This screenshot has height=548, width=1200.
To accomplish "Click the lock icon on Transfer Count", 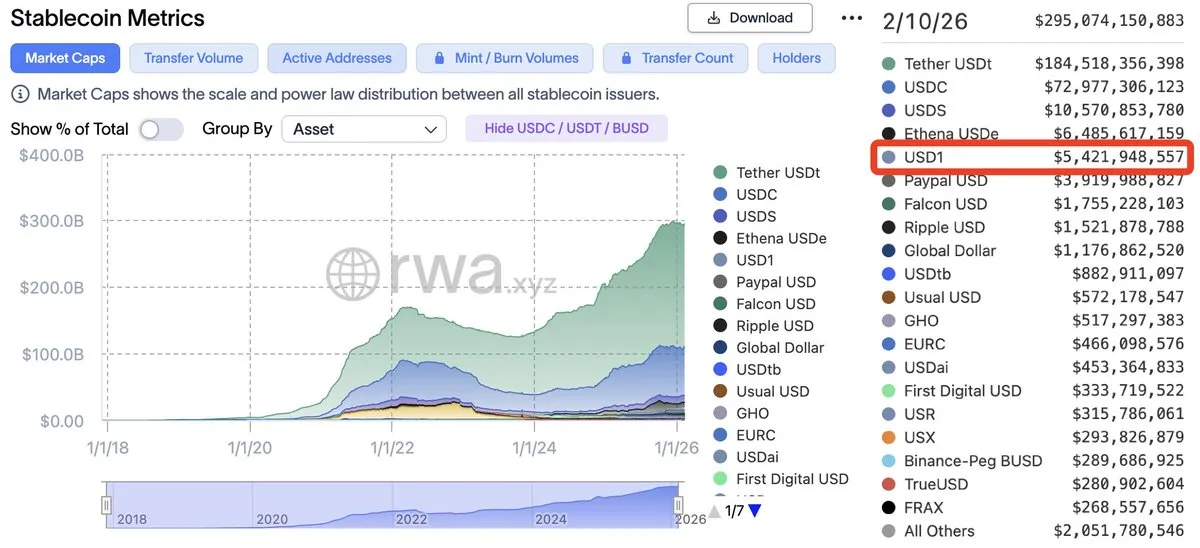I will tap(624, 58).
